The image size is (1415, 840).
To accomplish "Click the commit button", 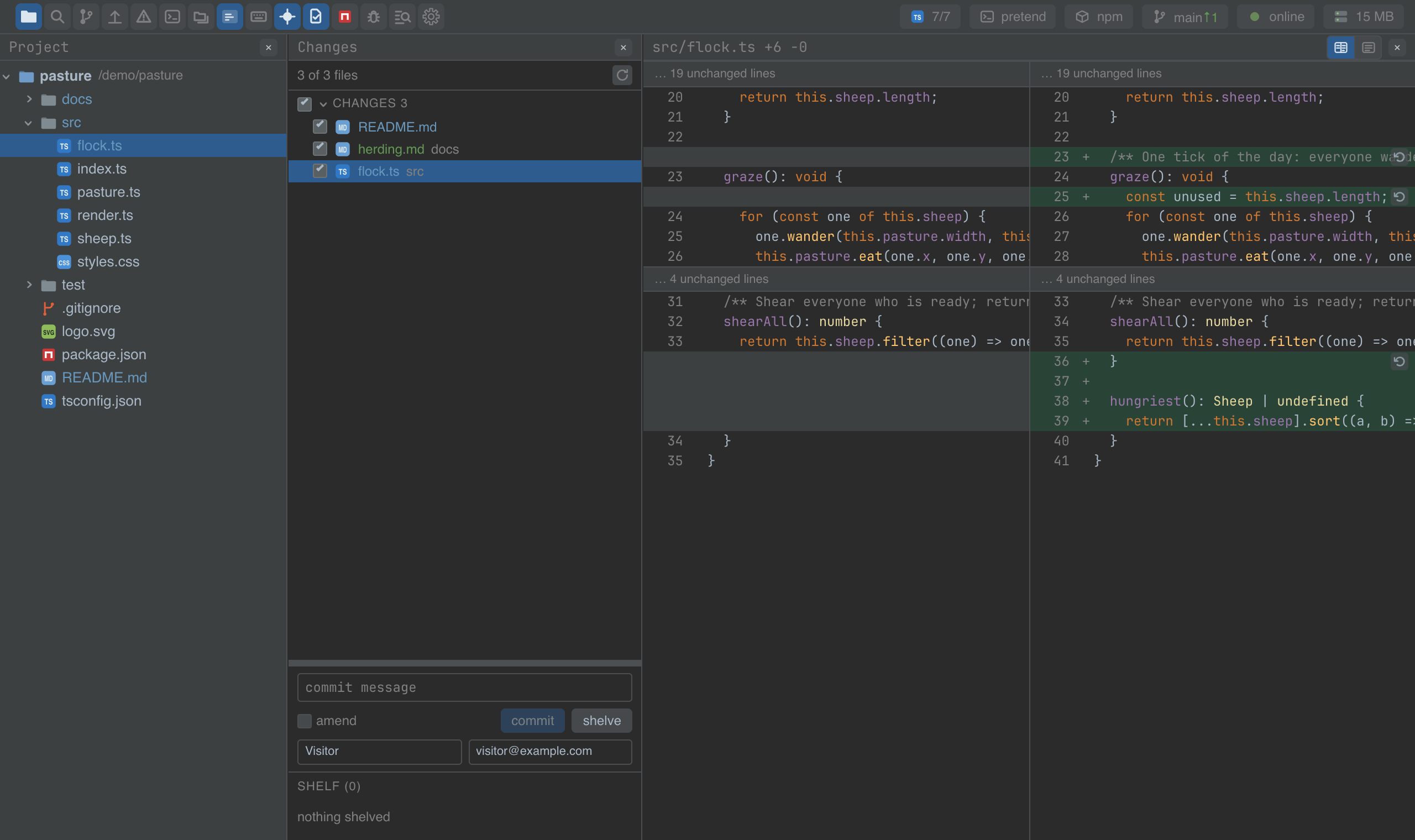I will click(x=533, y=721).
